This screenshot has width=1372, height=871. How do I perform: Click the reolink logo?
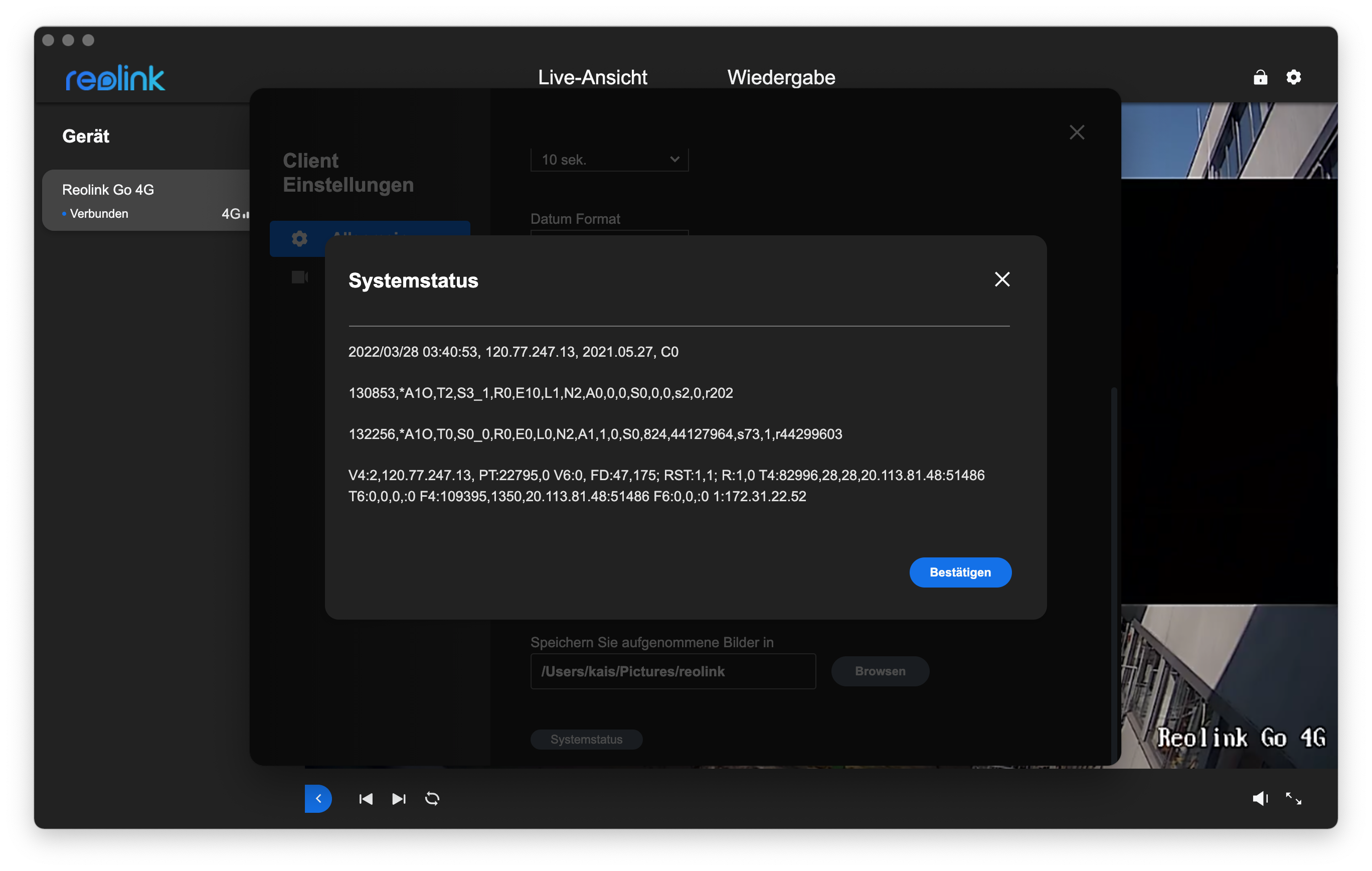point(115,78)
